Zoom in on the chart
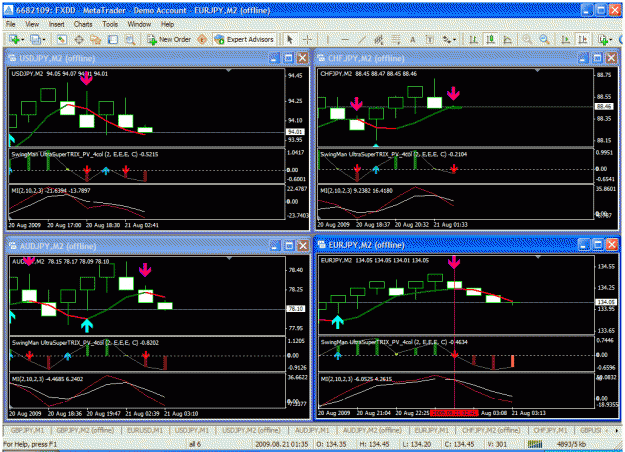The image size is (625, 452). click(527, 39)
